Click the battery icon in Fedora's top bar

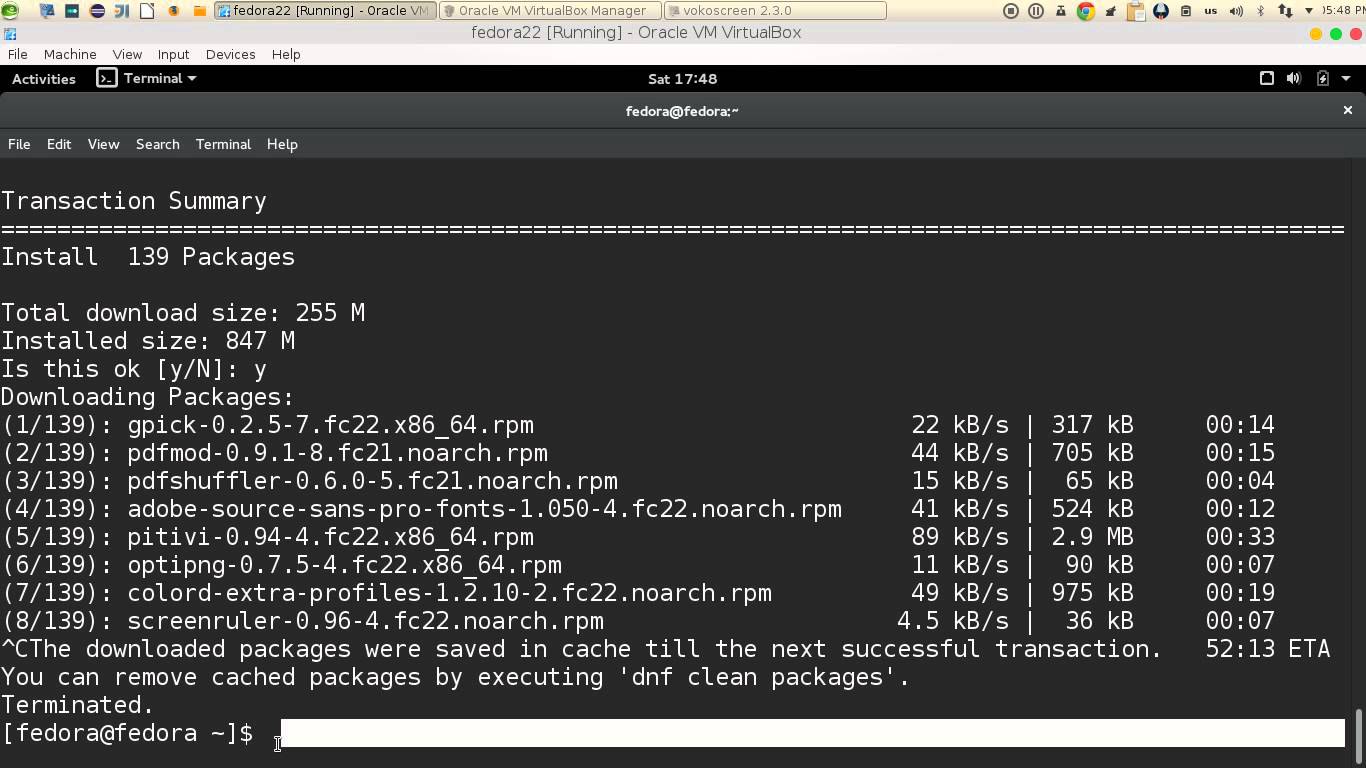click(x=1322, y=78)
